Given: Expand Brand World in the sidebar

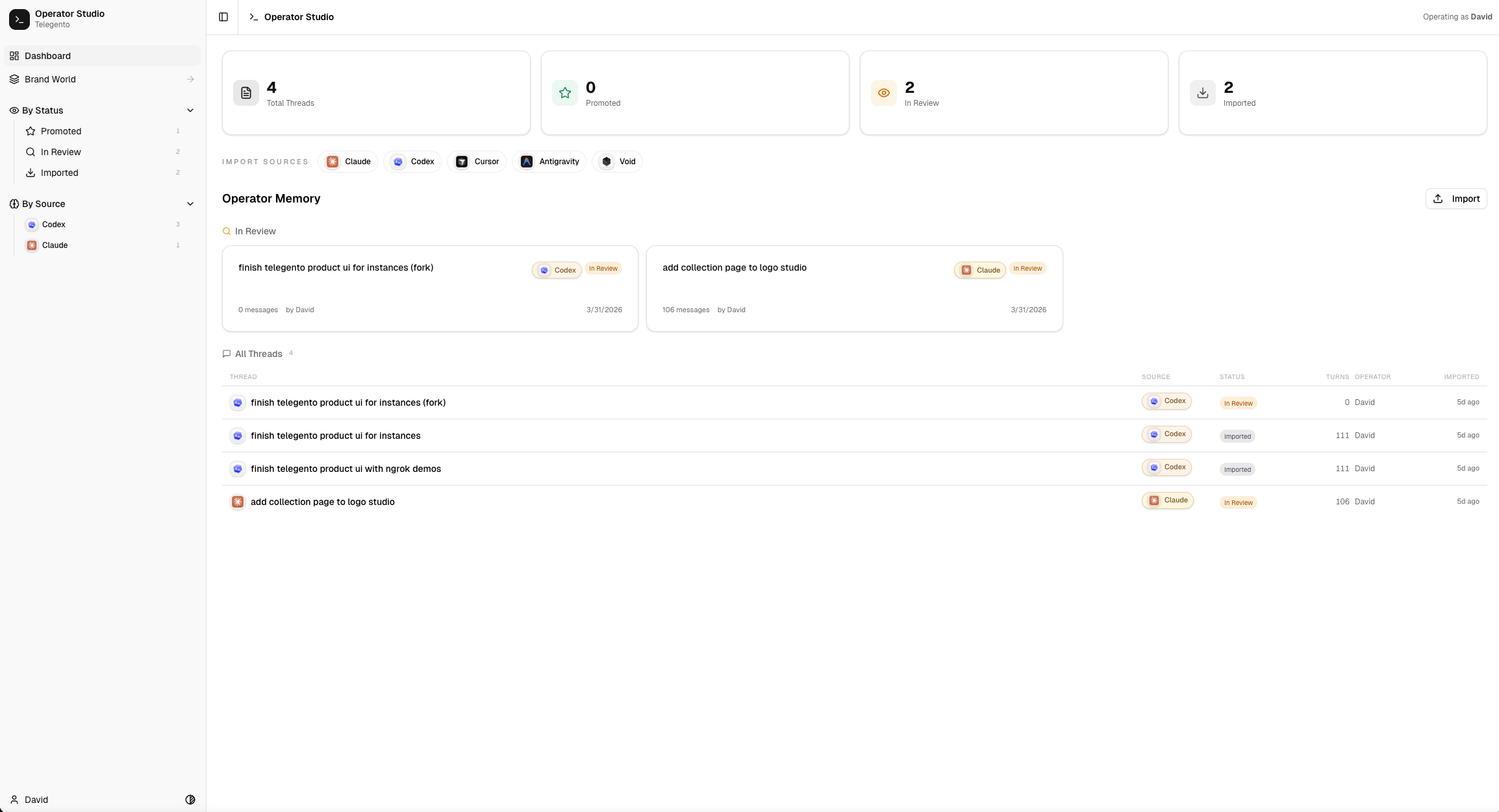Looking at the screenshot, I should click(x=190, y=79).
